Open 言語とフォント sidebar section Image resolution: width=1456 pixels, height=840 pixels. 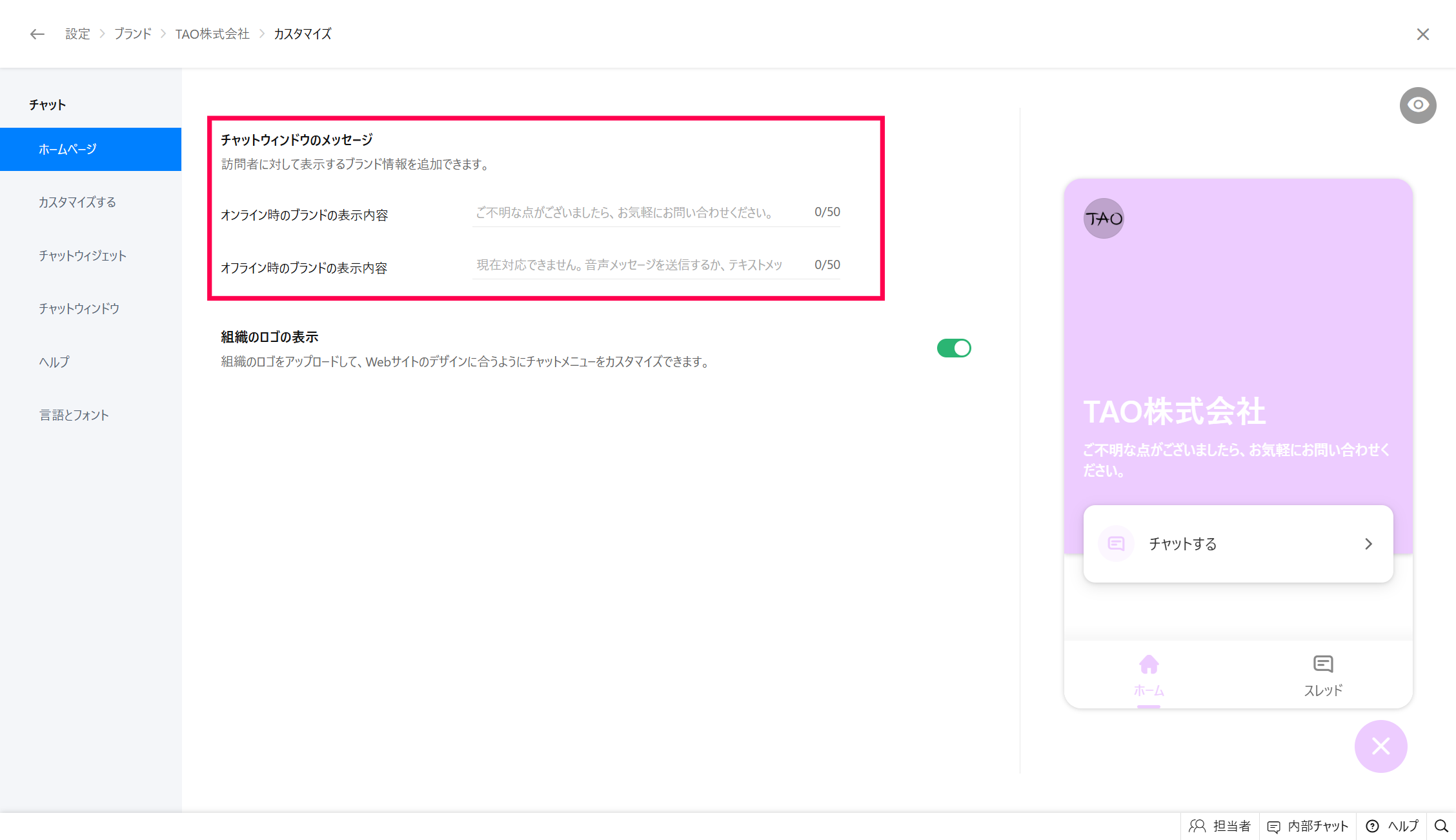point(74,415)
